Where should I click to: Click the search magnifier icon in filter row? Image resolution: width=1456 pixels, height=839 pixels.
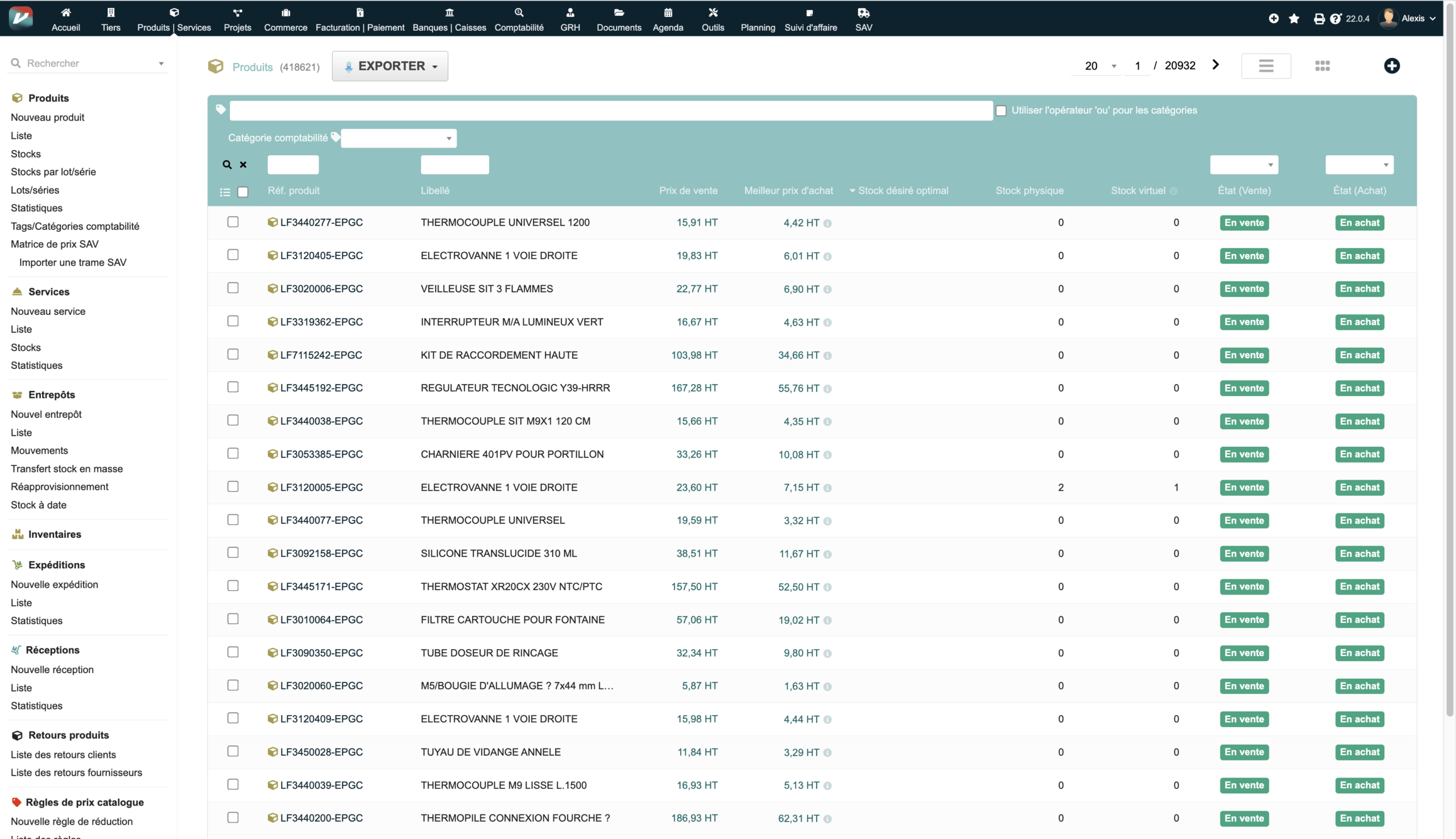pos(227,165)
